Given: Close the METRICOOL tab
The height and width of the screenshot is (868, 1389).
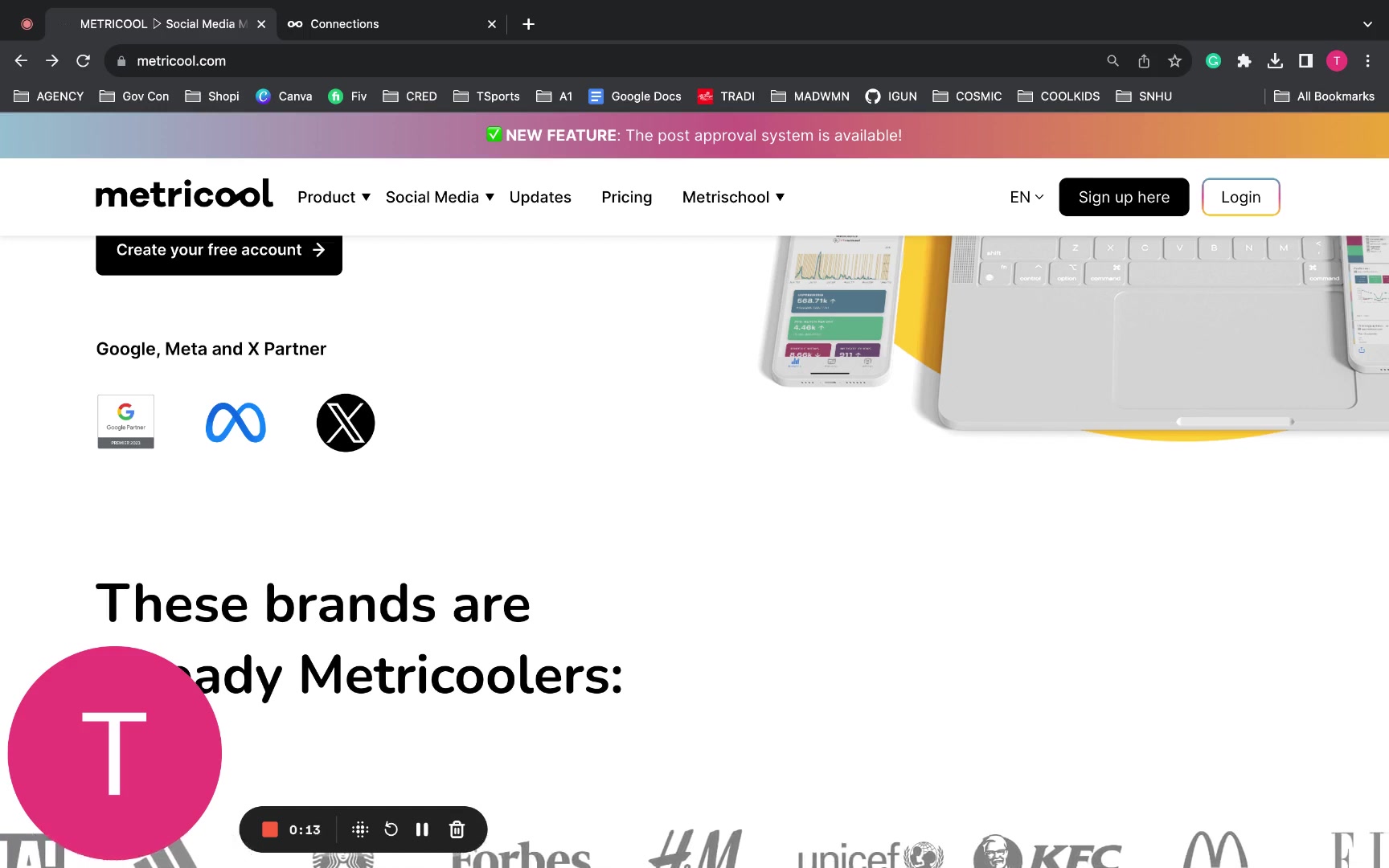Looking at the screenshot, I should 261,24.
